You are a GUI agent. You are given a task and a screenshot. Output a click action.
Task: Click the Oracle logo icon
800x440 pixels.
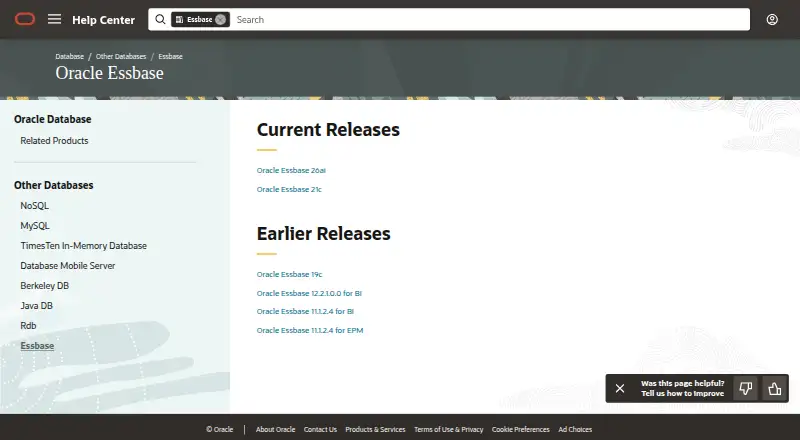click(24, 19)
